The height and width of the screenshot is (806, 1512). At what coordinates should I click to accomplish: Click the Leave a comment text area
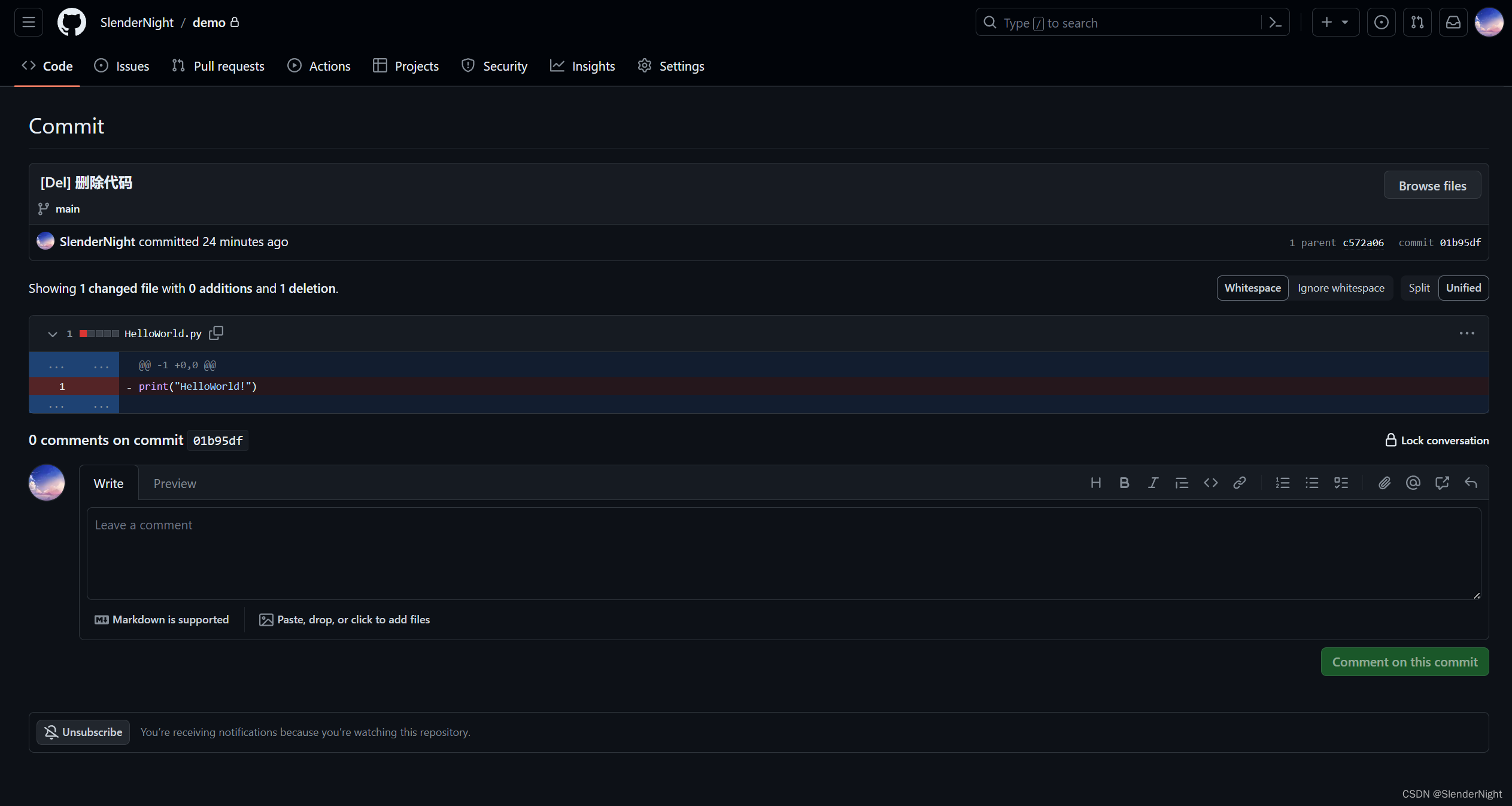pyautogui.click(x=783, y=553)
